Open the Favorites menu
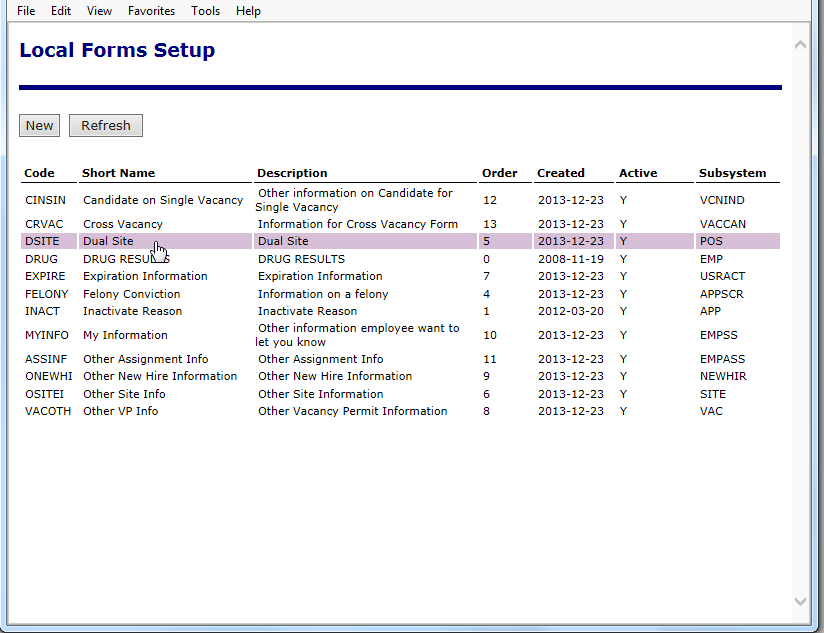The height and width of the screenshot is (633, 824). click(151, 11)
